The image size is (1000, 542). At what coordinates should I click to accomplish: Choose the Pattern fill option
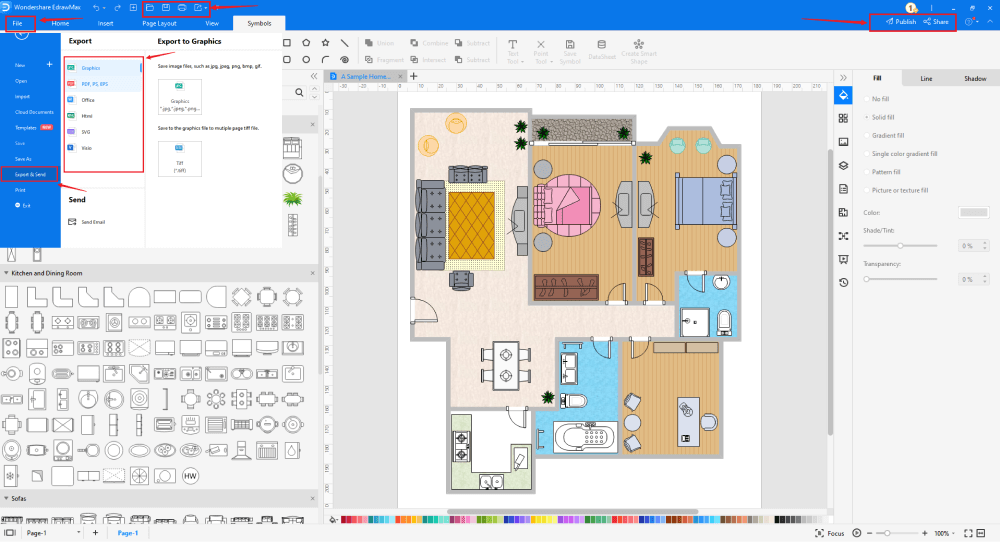pyautogui.click(x=882, y=172)
